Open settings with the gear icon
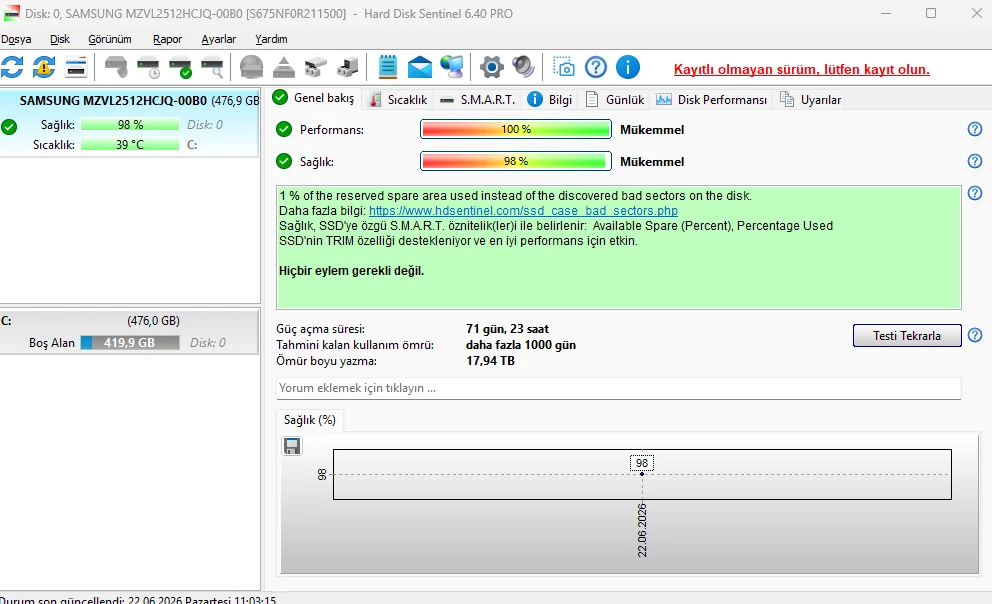The image size is (992, 604). 492,67
